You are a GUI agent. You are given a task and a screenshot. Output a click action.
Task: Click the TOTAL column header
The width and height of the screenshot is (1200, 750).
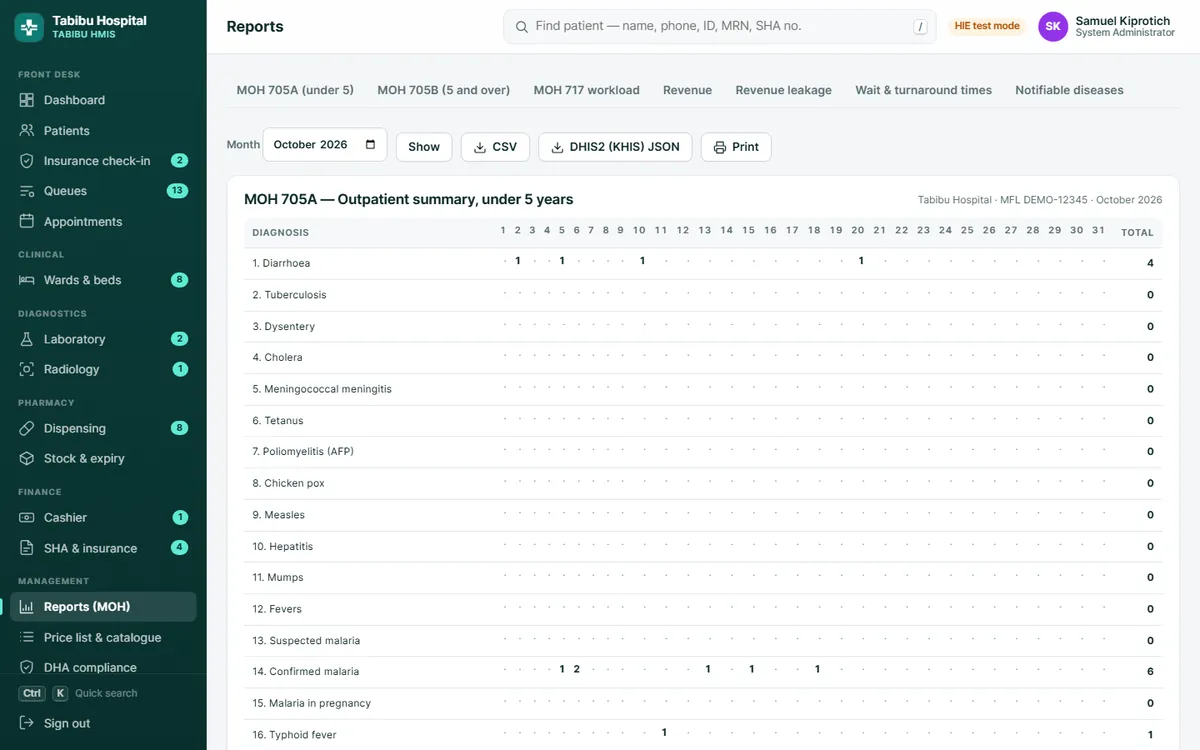tap(1137, 232)
